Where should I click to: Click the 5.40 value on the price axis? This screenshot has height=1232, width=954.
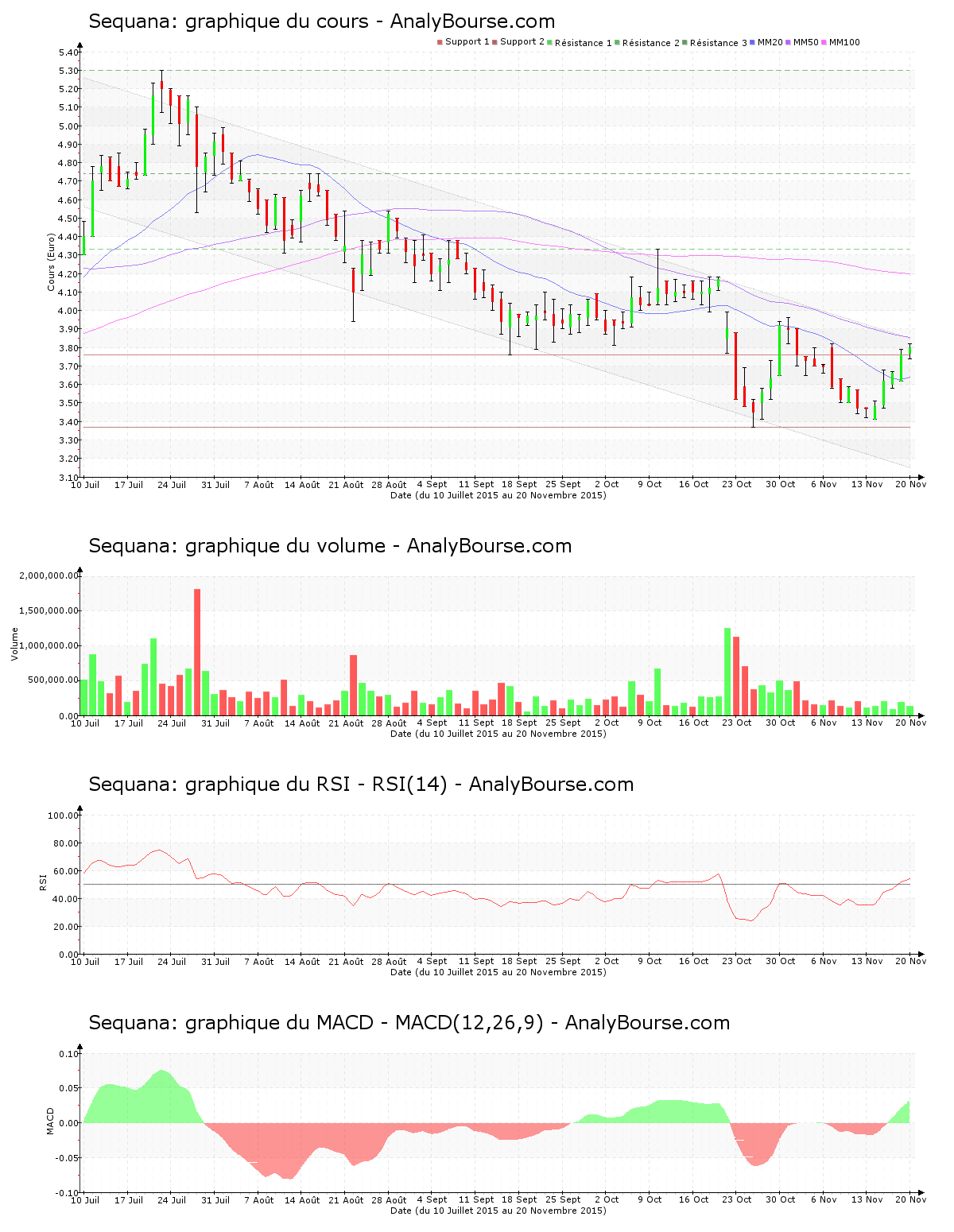click(68, 52)
